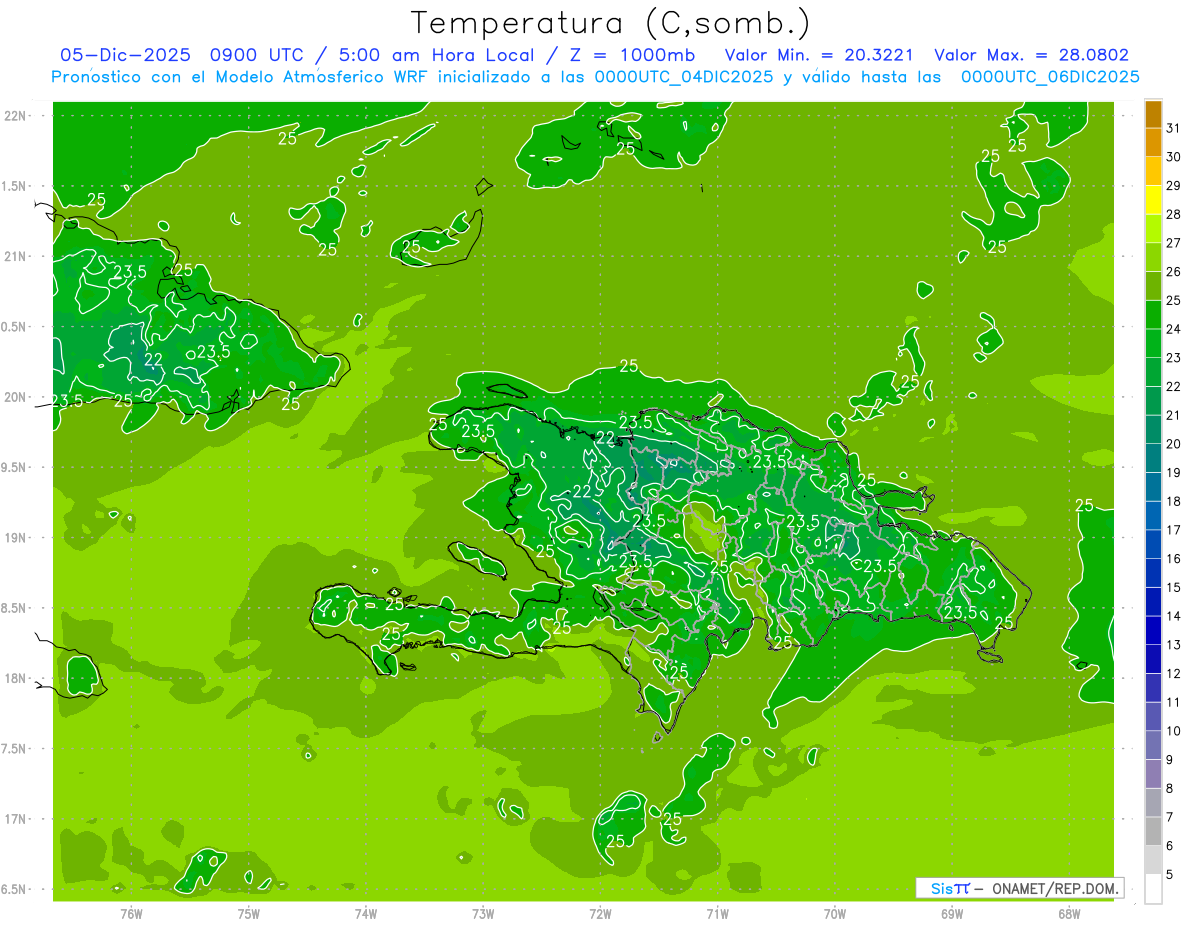1200x927 pixels.
Task: Click the "20N" latitude axis label
Action: click(16, 397)
